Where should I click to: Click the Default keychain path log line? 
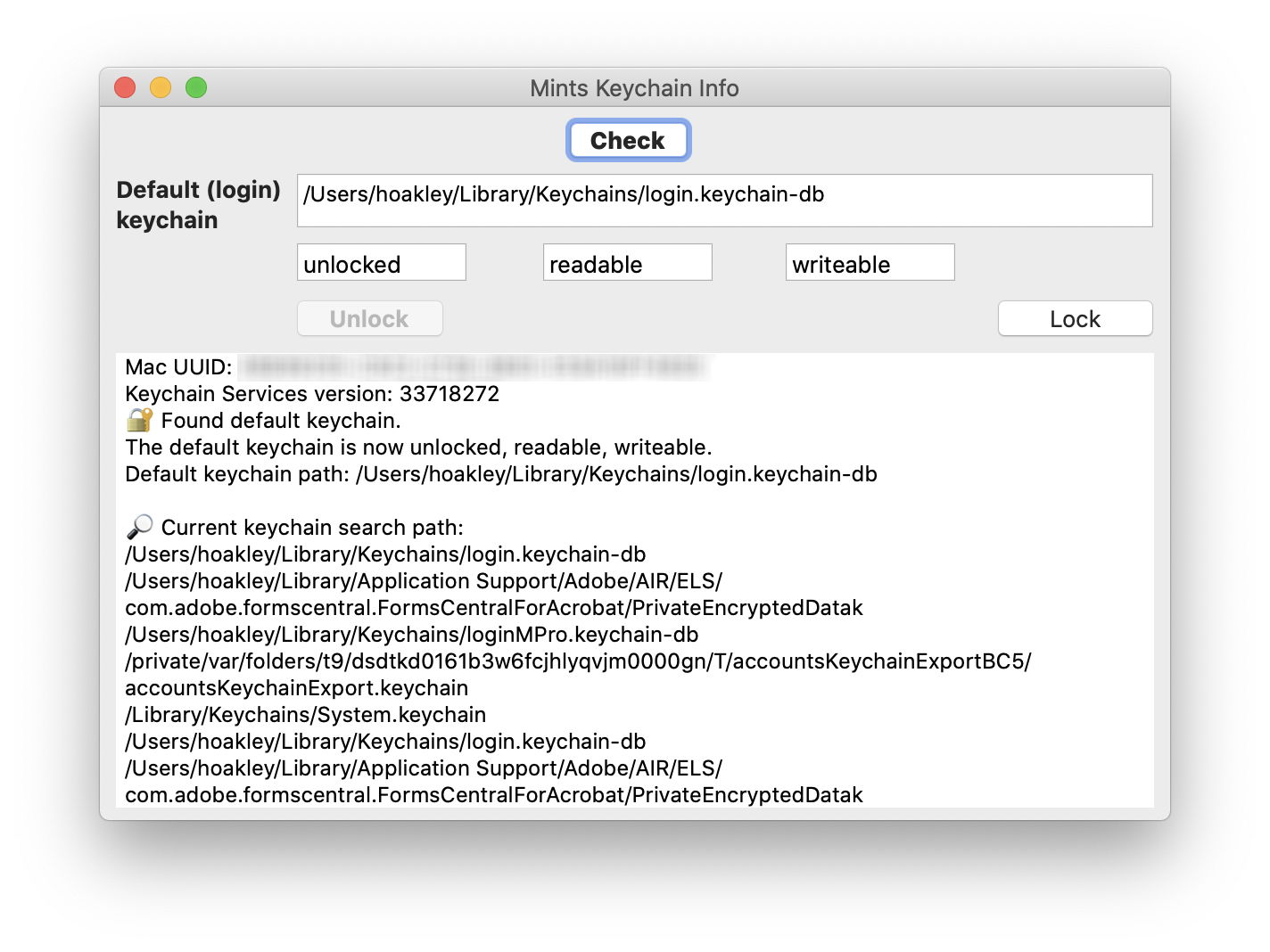501,474
